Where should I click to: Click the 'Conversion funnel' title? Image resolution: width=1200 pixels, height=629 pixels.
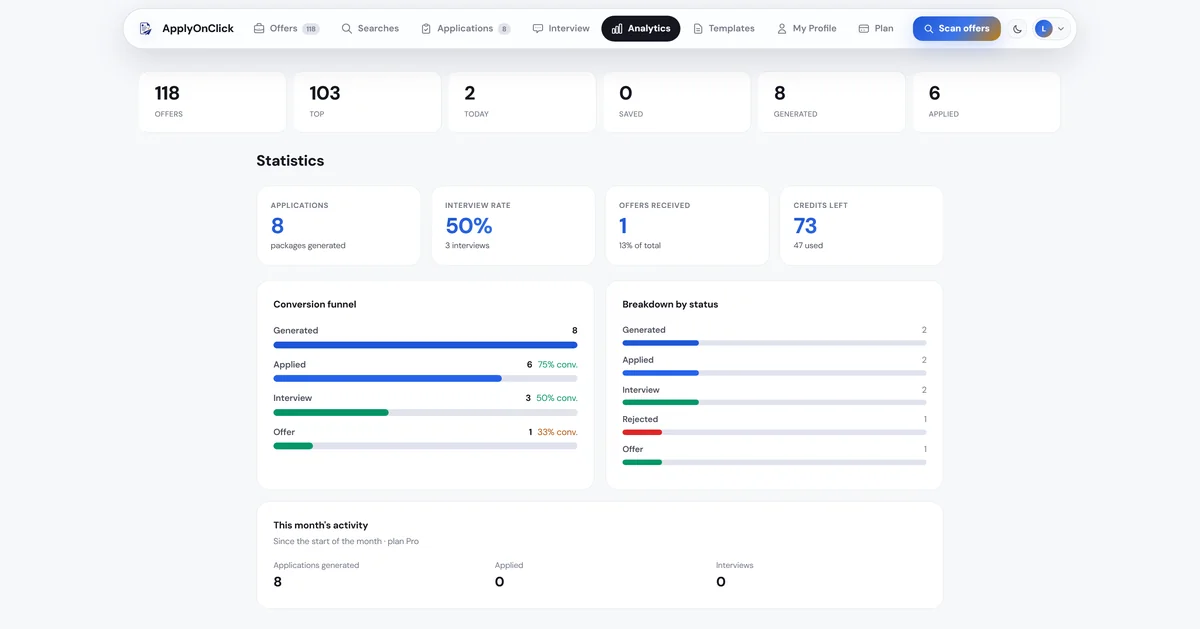click(315, 305)
